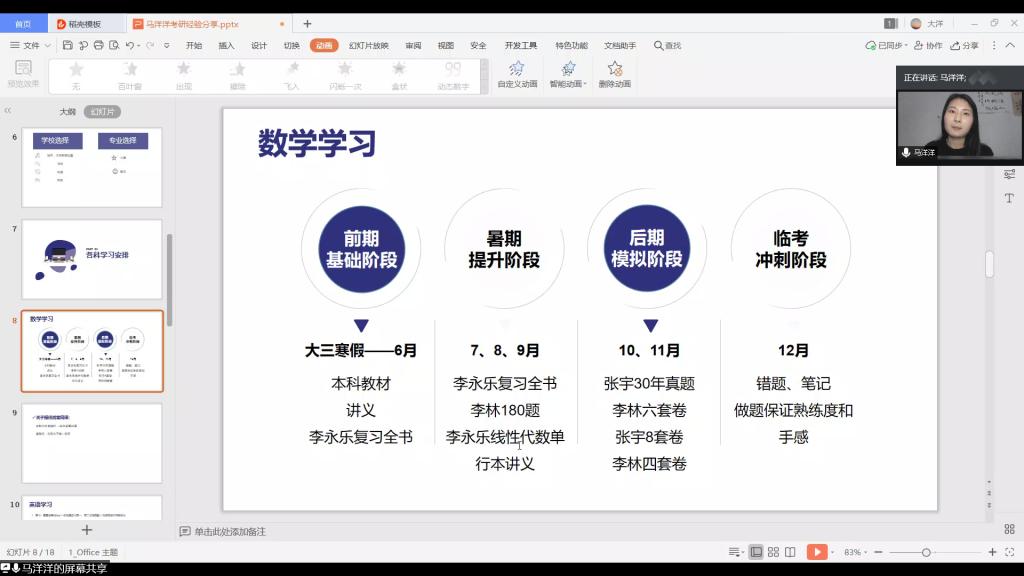
Task: Start slideshow with orange play button
Action: [817, 552]
